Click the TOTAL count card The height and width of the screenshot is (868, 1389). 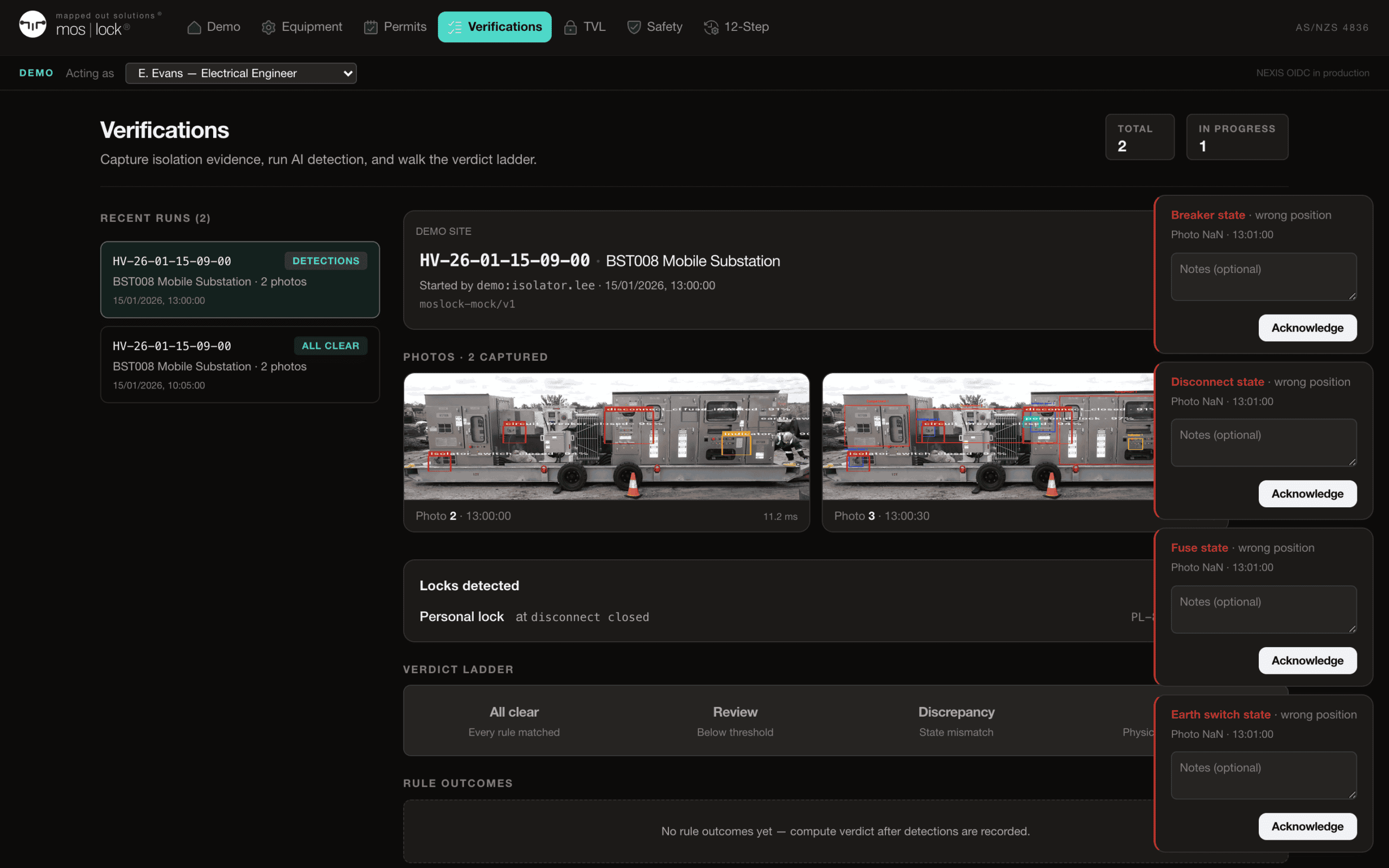coord(1140,137)
